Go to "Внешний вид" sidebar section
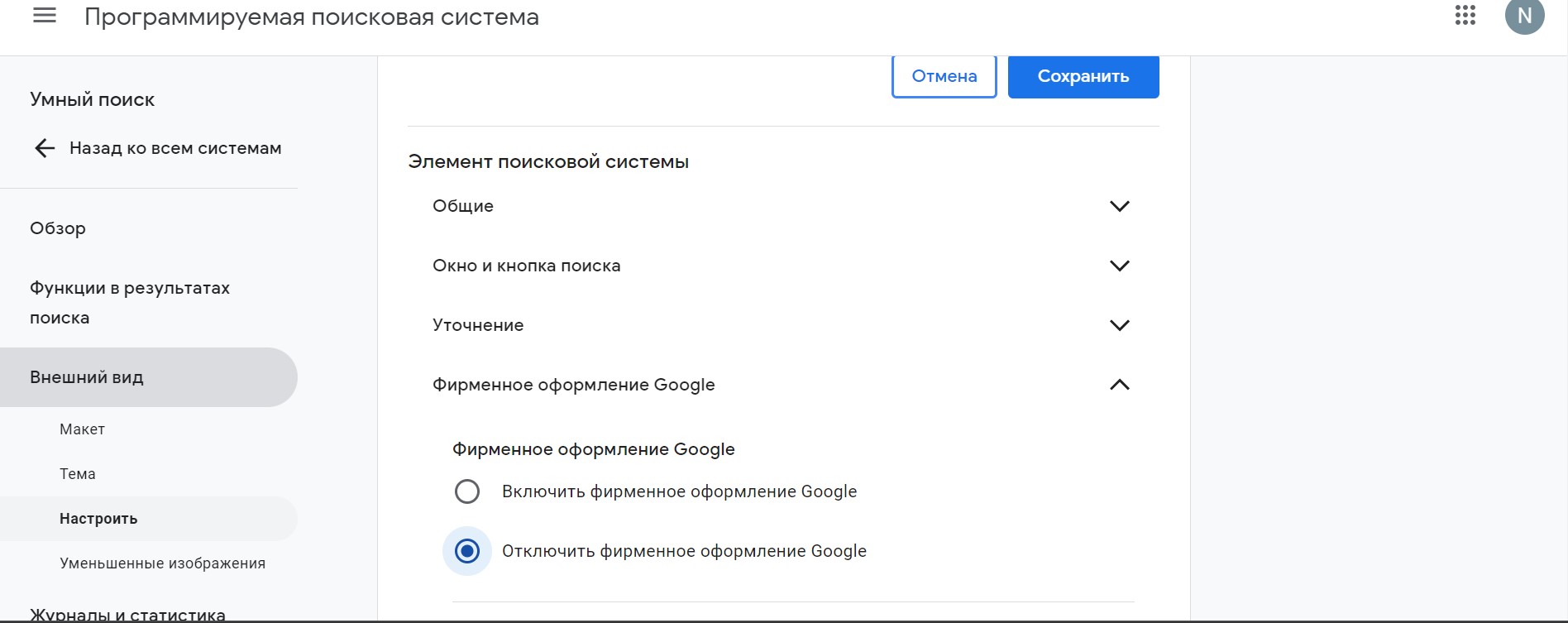This screenshot has height=623, width=1568. coord(87,377)
